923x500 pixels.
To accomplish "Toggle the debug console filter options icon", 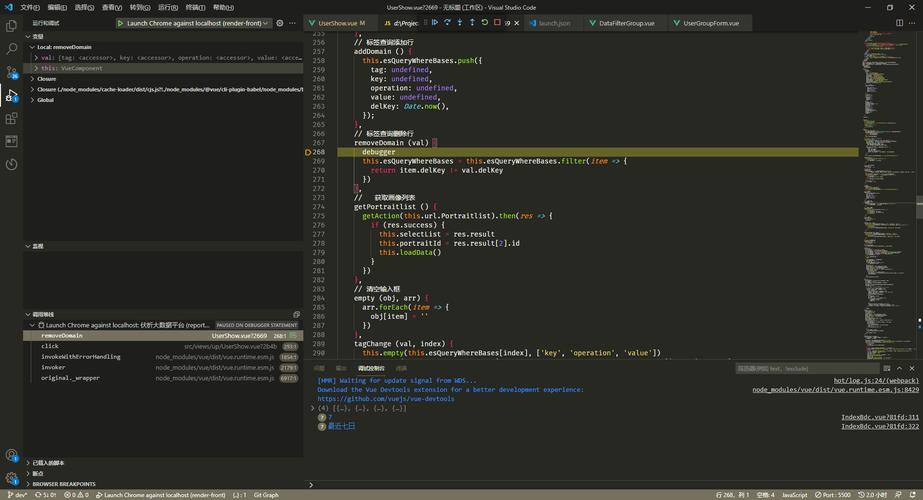I will [x=887, y=368].
